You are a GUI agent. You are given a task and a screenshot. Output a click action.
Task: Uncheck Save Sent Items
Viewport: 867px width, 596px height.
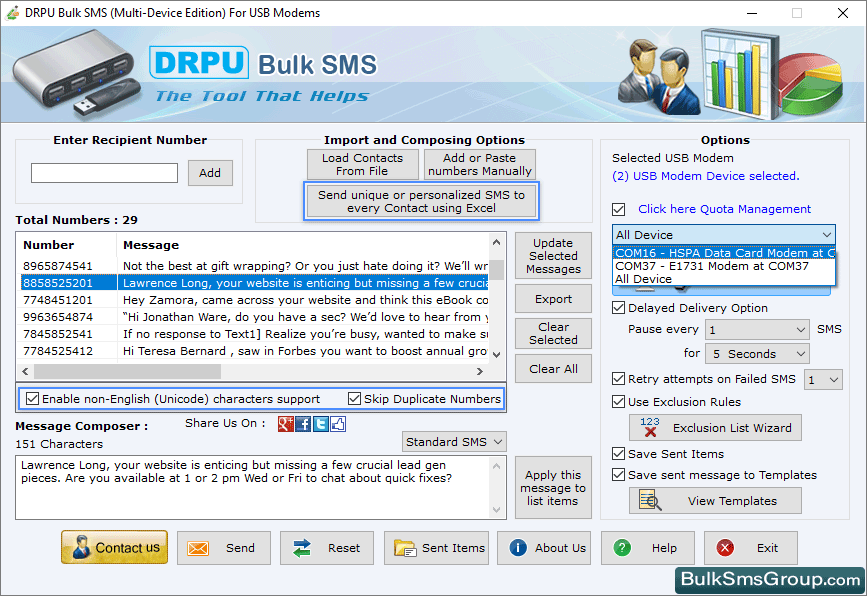tap(619, 454)
